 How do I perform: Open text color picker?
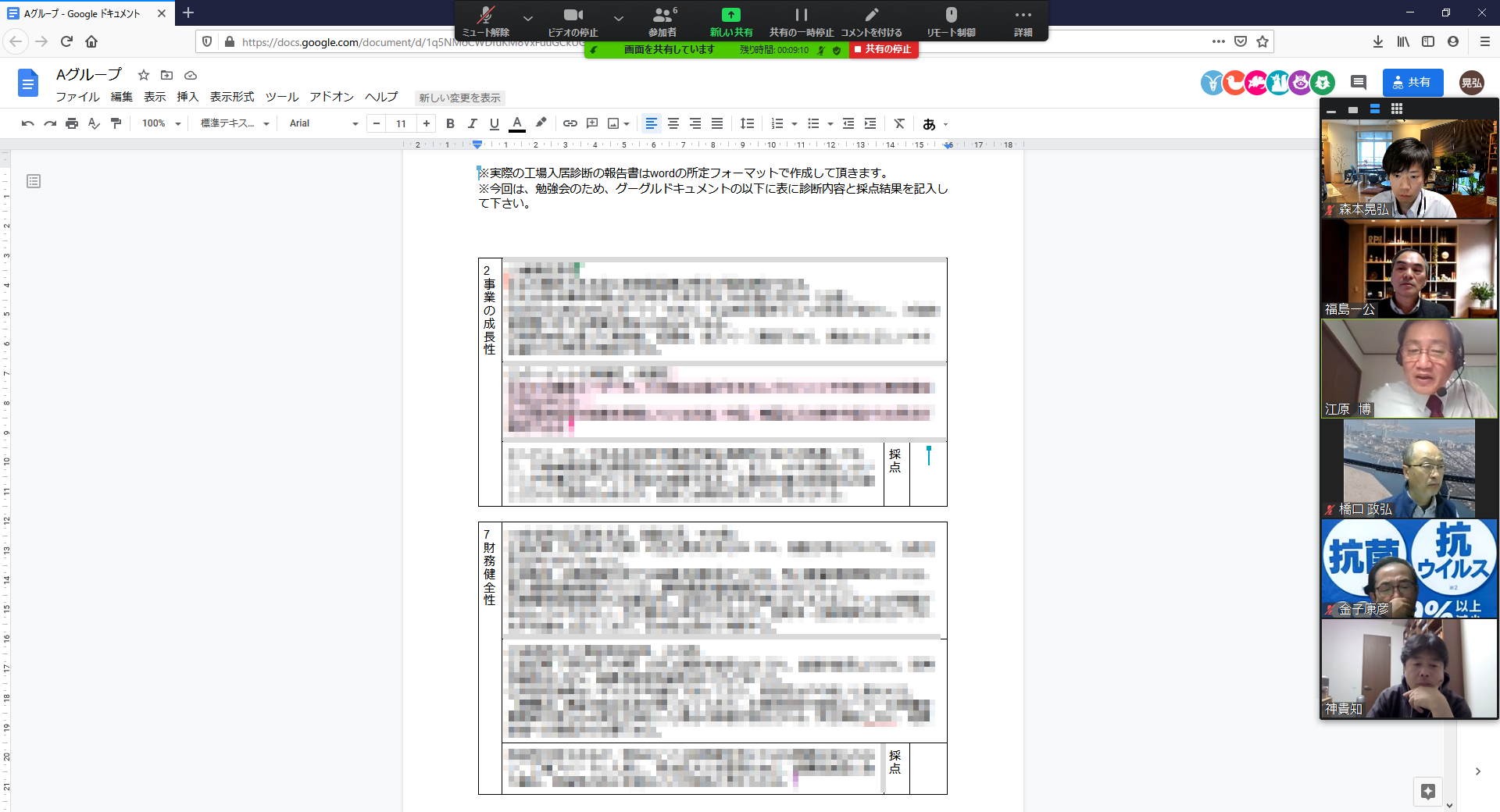pos(517,123)
